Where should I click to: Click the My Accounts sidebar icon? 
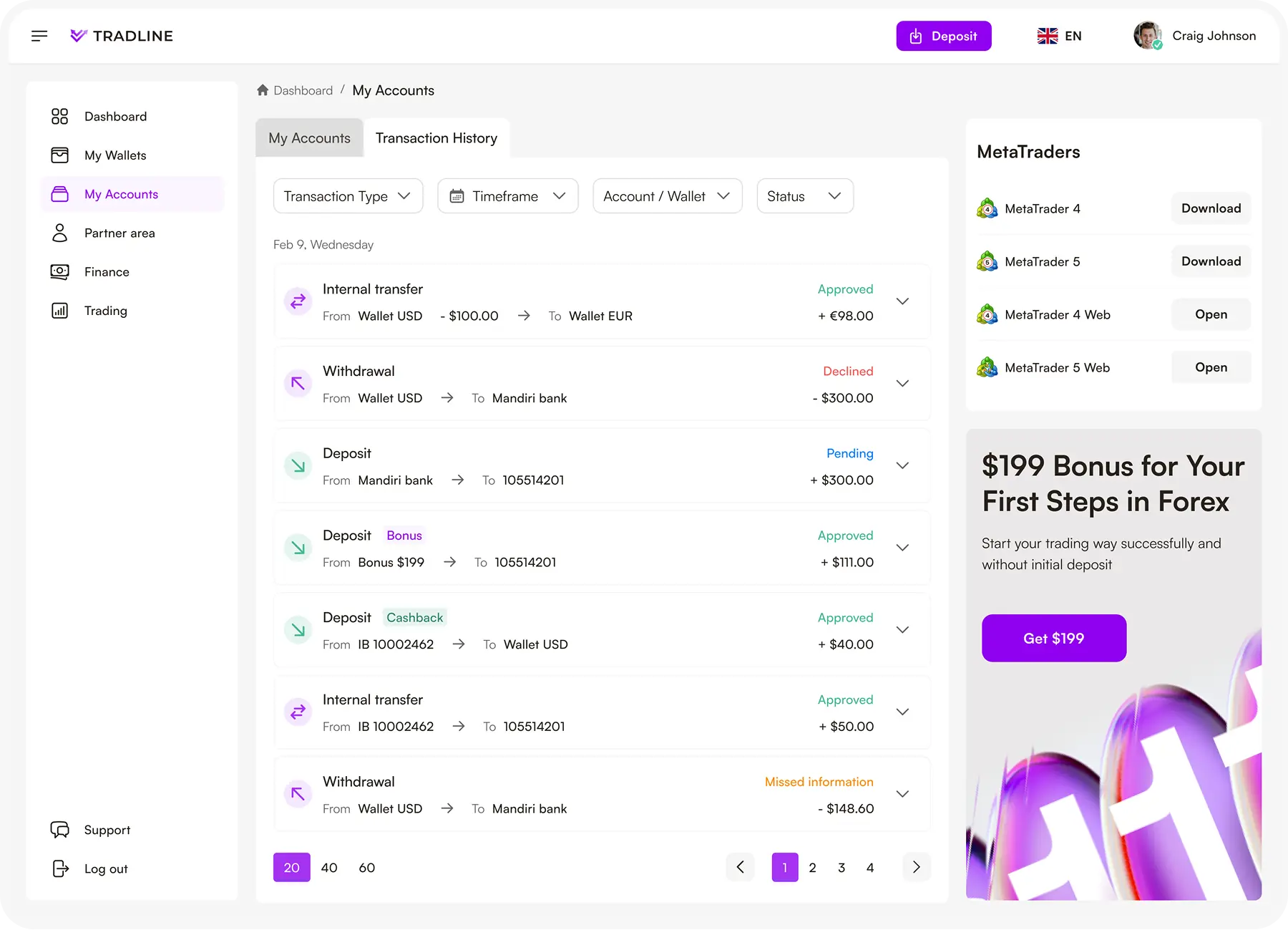pos(60,194)
